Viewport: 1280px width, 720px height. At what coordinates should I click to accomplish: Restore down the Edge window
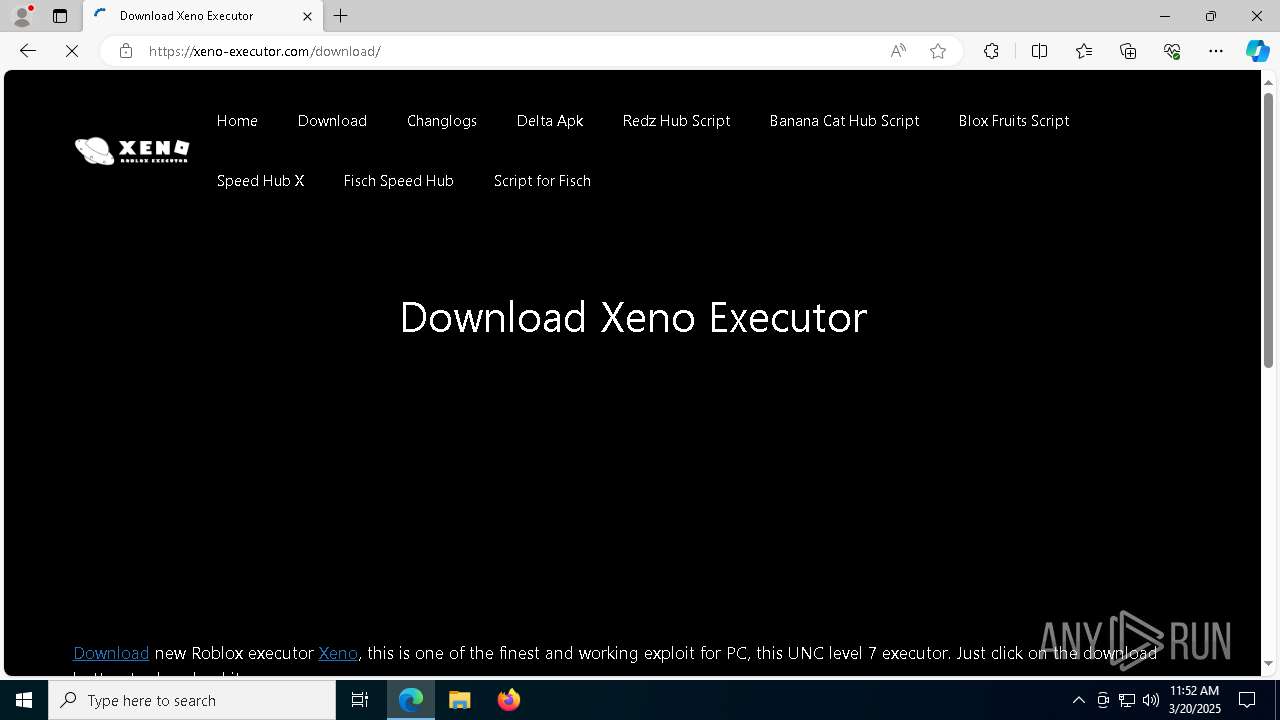1211,16
